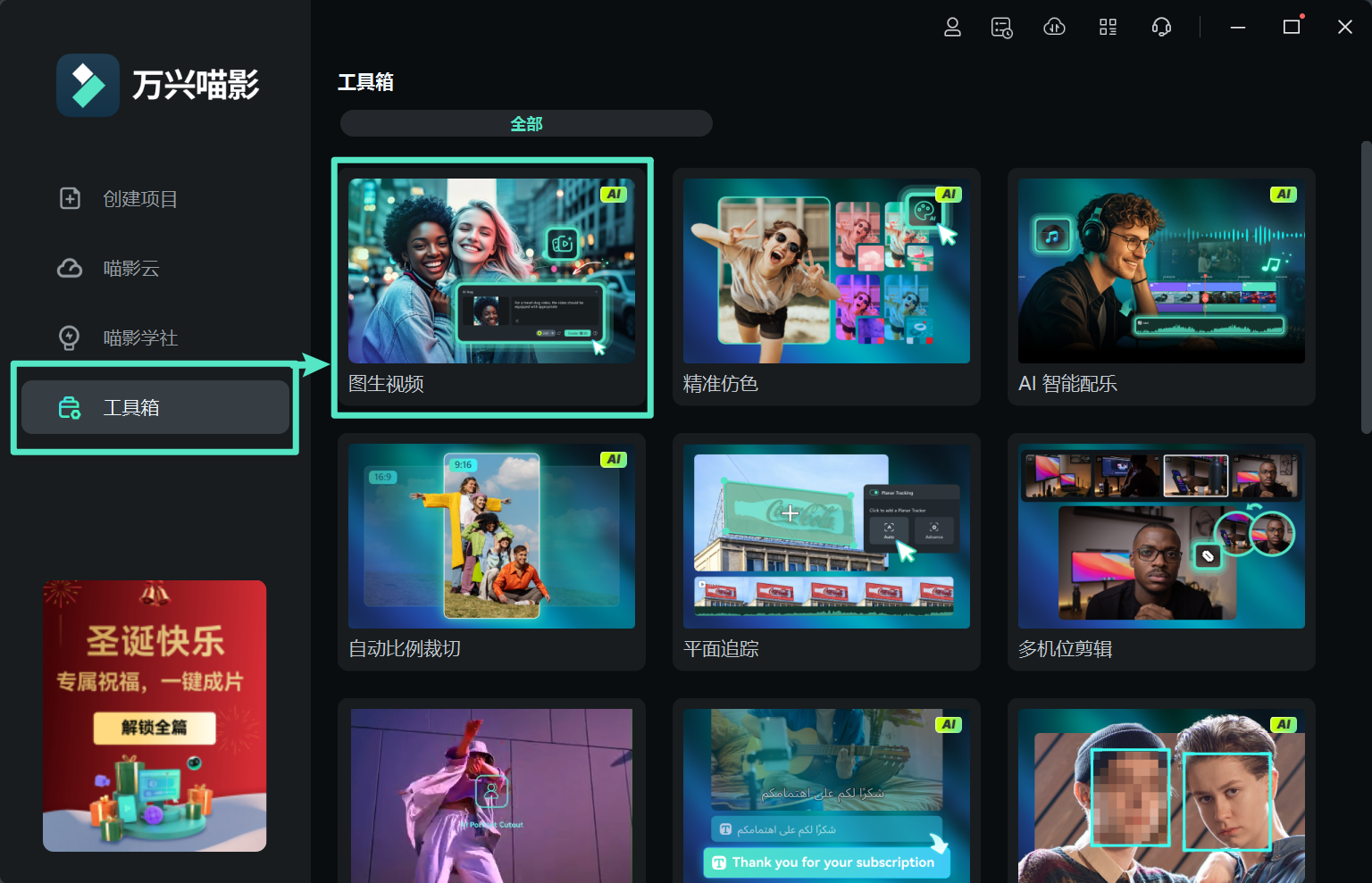Viewport: 1372px width, 883px height.
Task: Click the 工具箱 page heading
Action: pos(365,82)
